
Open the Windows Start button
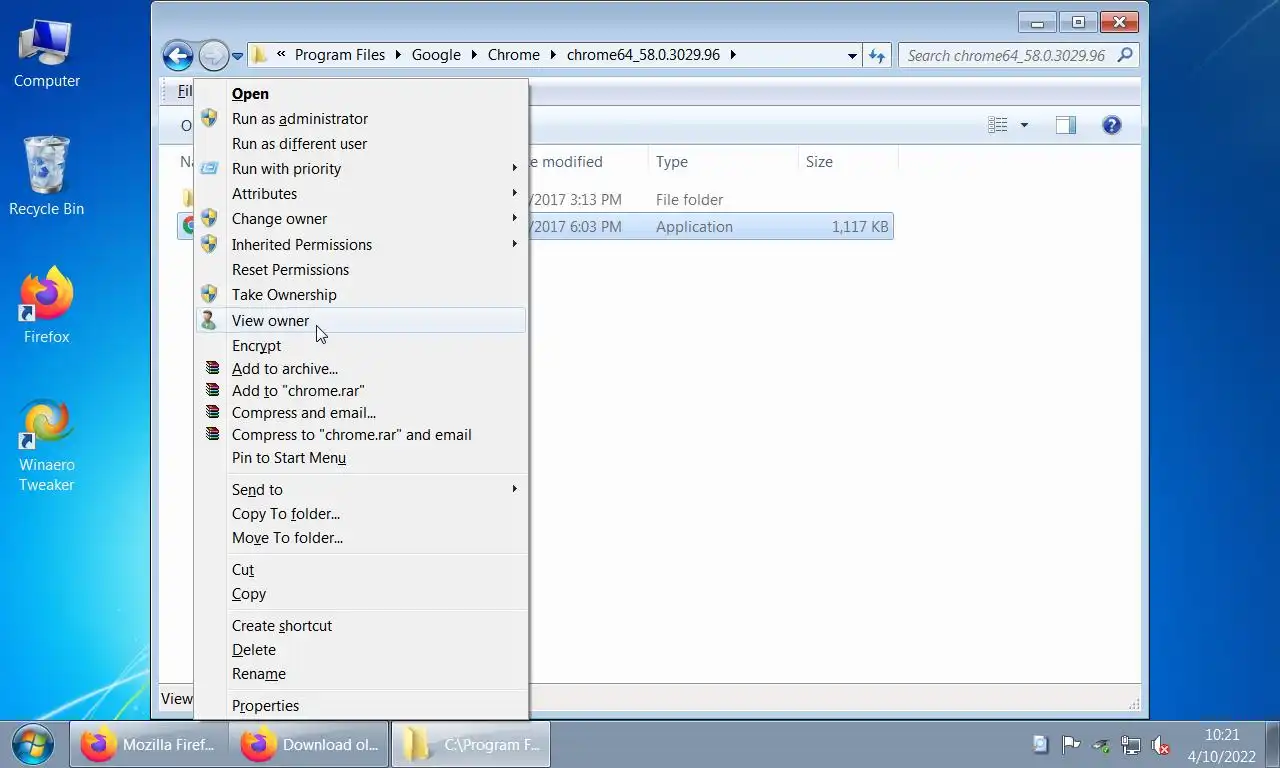(33, 744)
